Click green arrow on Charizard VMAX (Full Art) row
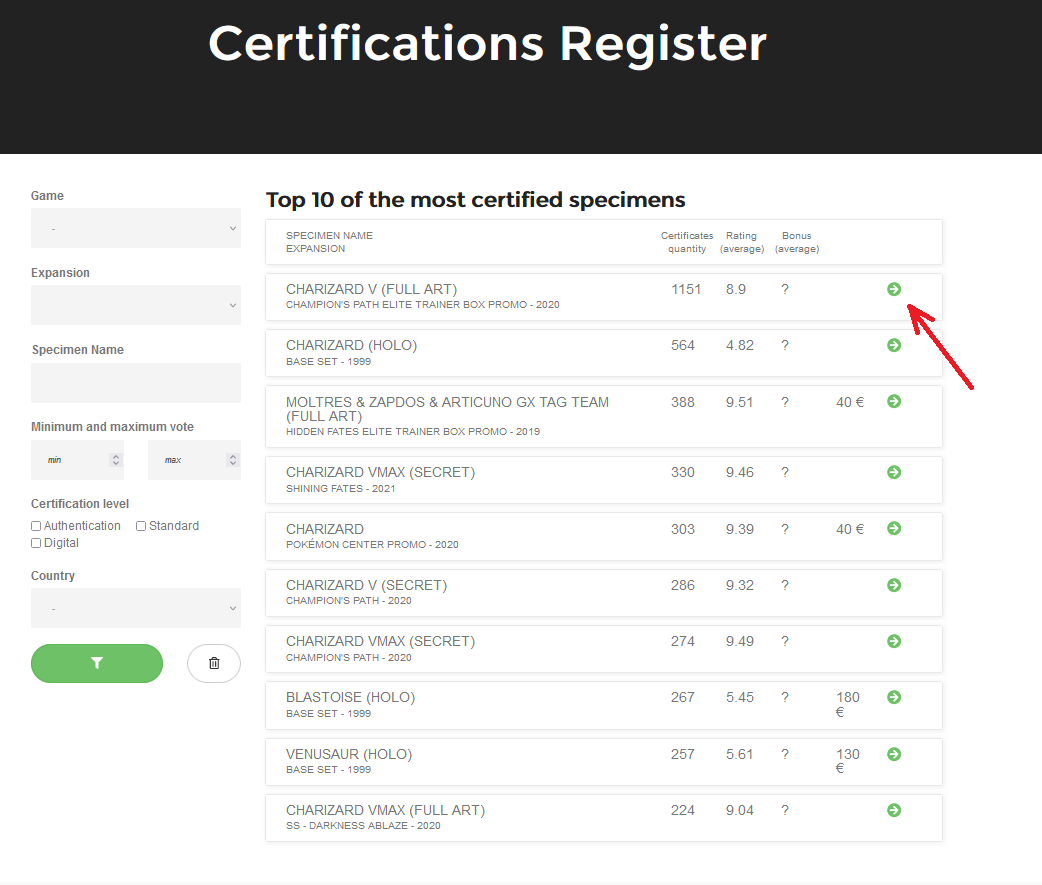This screenshot has height=885, width=1042. (x=894, y=810)
